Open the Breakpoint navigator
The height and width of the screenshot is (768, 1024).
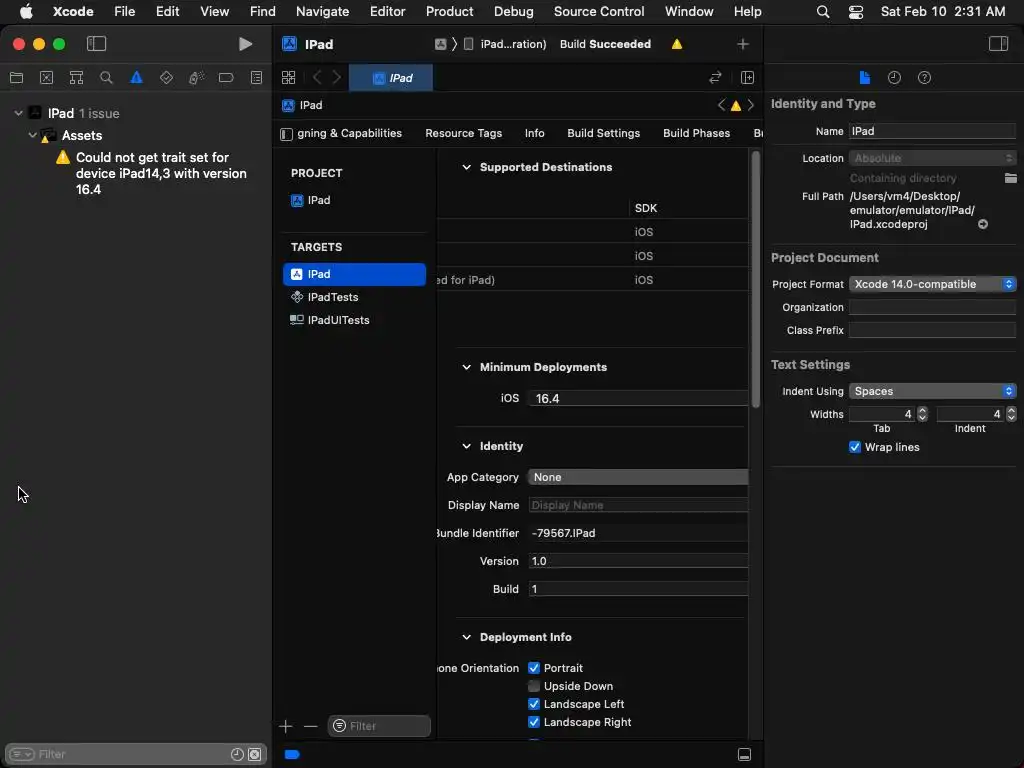click(226, 78)
